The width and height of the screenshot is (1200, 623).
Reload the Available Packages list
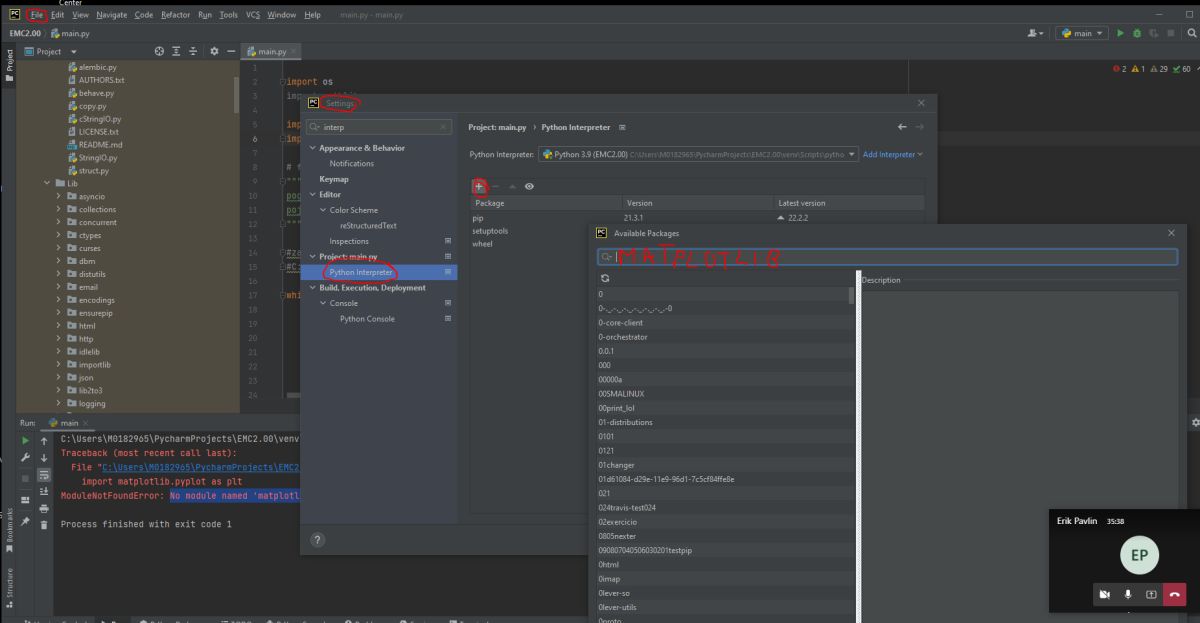pyautogui.click(x=605, y=278)
